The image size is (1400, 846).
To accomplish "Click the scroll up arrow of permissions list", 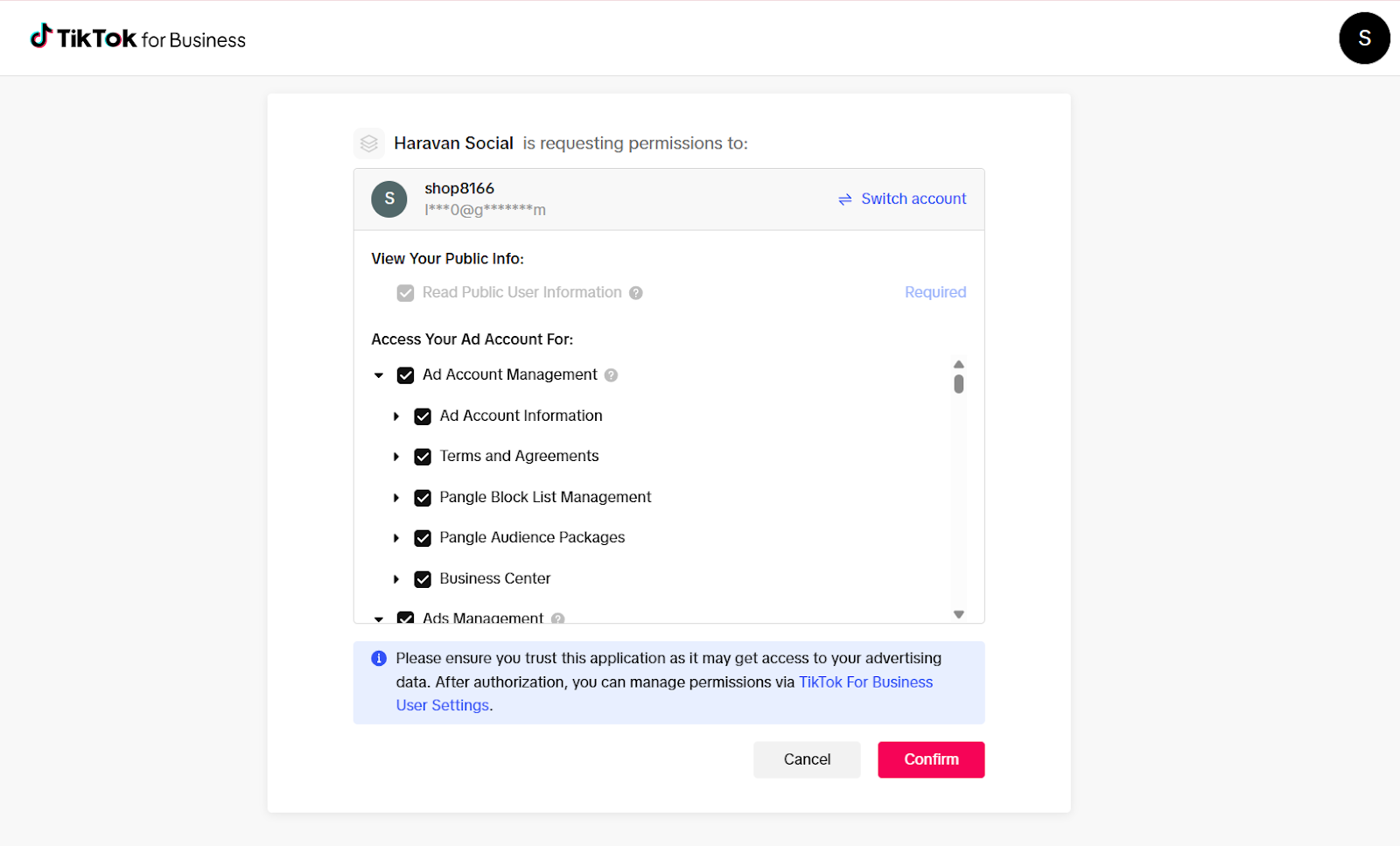I will coord(959,364).
